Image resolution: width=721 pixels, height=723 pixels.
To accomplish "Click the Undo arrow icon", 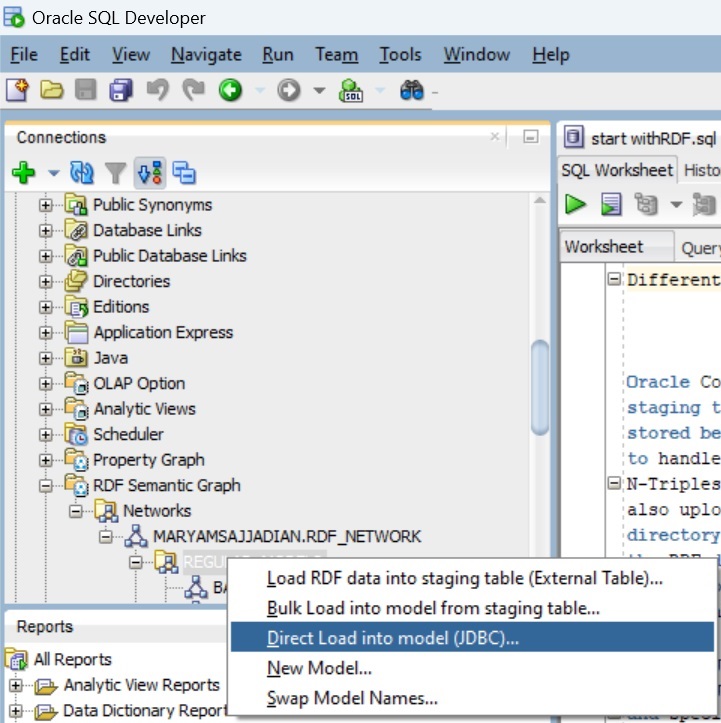I will tap(158, 89).
